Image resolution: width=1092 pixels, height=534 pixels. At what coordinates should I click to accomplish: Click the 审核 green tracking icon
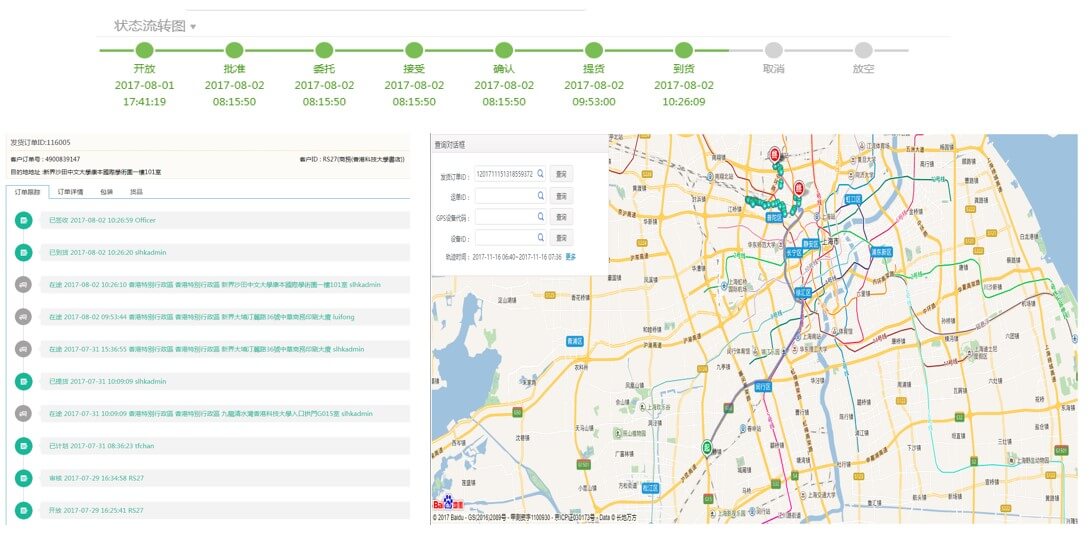pyautogui.click(x=23, y=478)
